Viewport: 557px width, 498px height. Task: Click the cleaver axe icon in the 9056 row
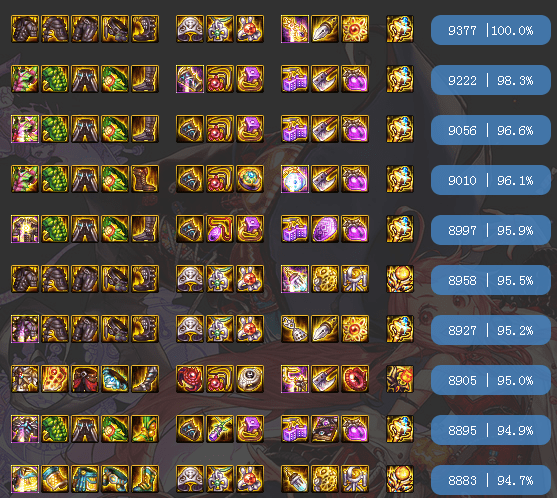pos(325,129)
